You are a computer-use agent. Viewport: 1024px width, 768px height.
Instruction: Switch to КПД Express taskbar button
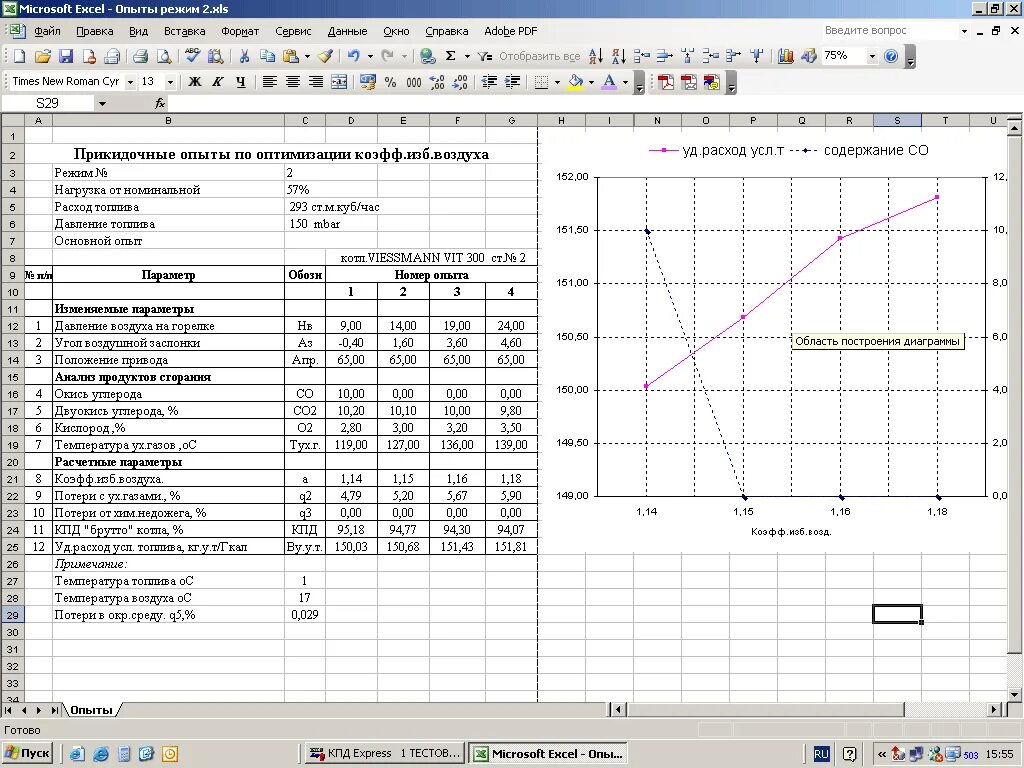point(386,753)
